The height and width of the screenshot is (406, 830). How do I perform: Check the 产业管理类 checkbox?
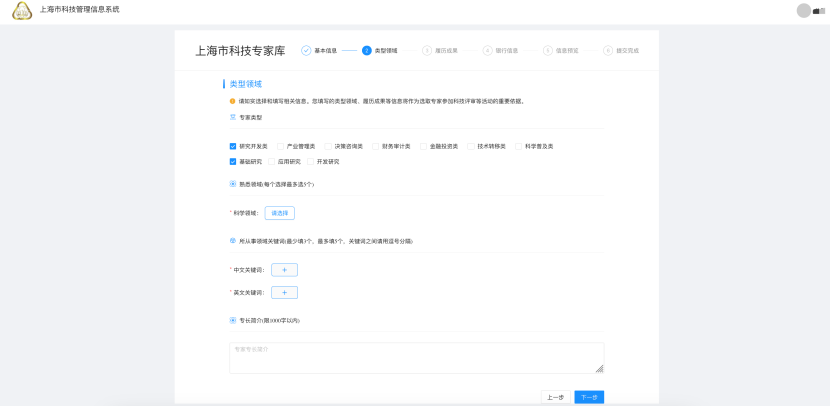[x=281, y=146]
